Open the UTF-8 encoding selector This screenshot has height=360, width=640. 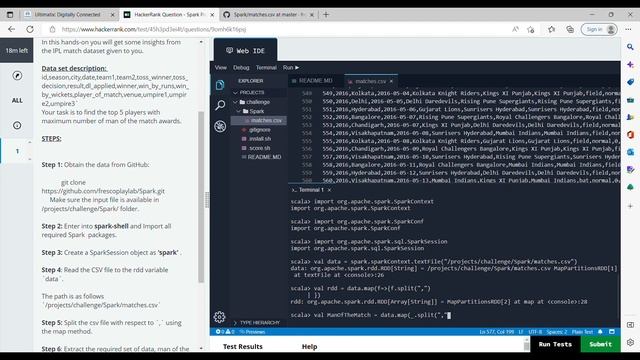tap(535, 332)
